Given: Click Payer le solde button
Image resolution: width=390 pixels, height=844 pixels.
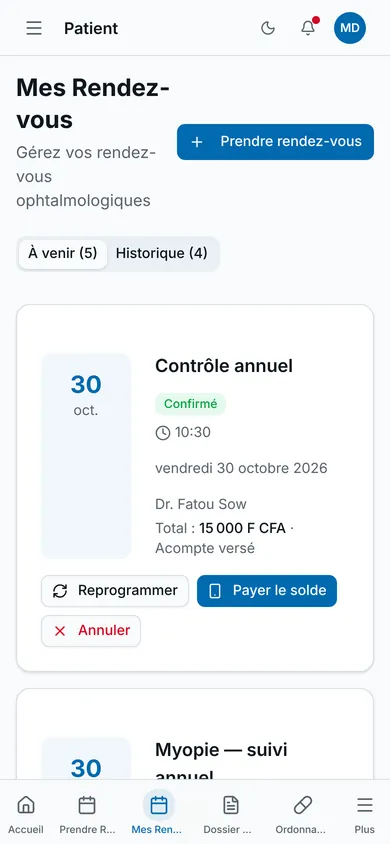Looking at the screenshot, I should point(267,590).
